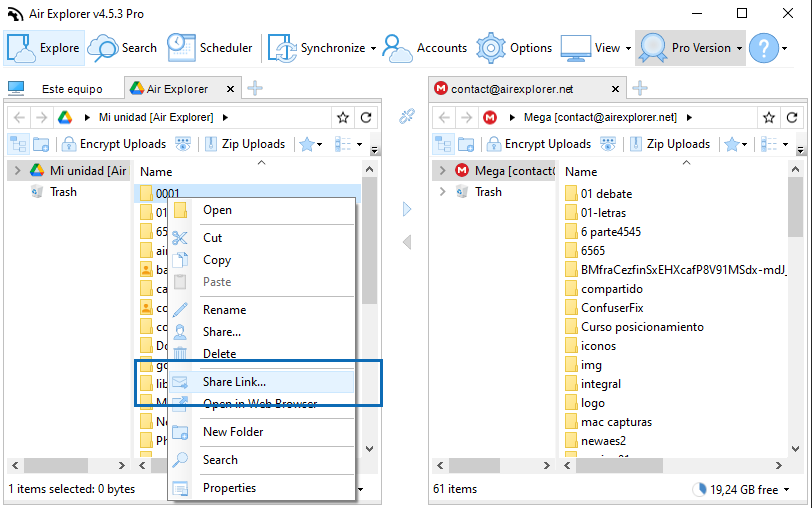This screenshot has height=508, width=812.
Task: Choose New Folder from context menu
Action: click(262, 432)
